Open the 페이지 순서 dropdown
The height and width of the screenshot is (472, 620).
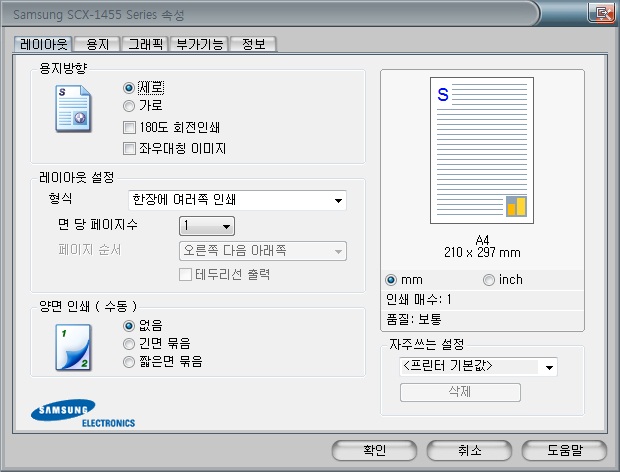click(263, 251)
